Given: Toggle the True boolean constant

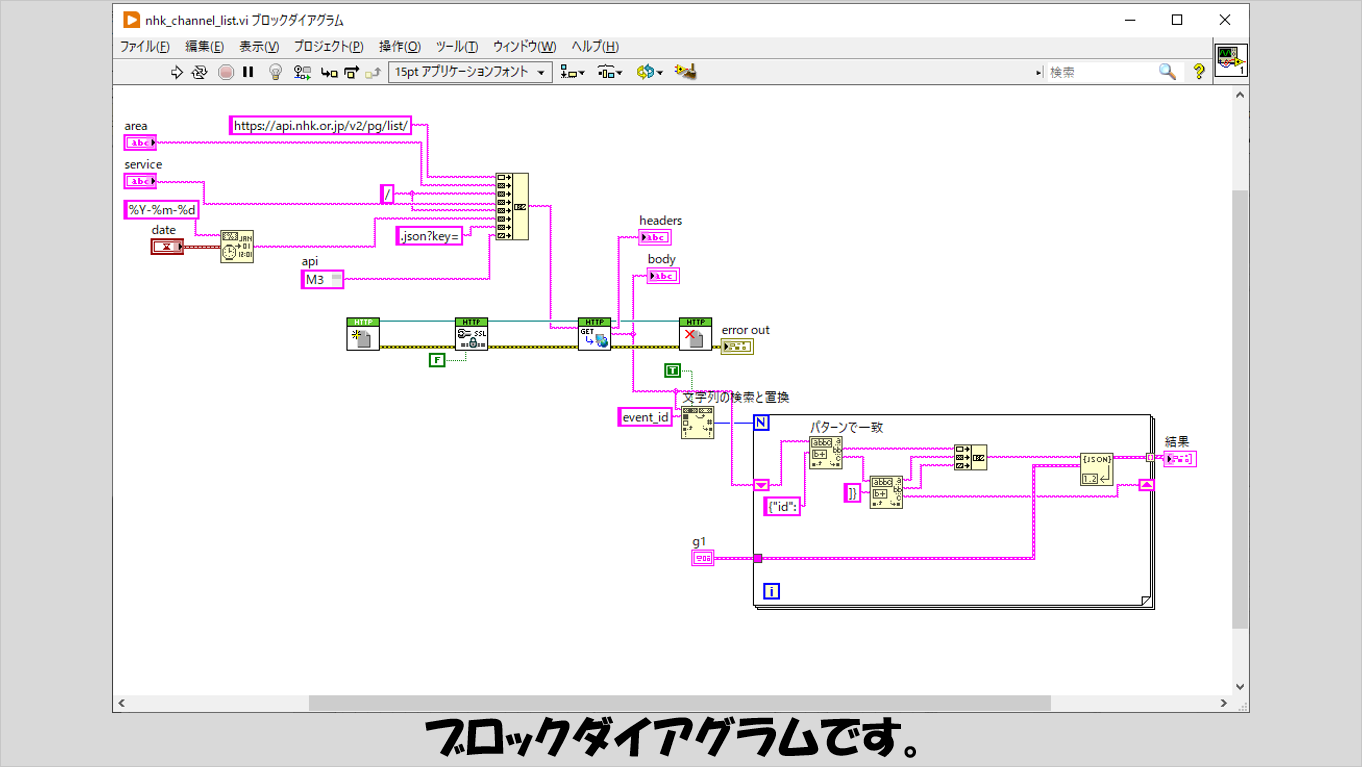Looking at the screenshot, I should point(672,371).
